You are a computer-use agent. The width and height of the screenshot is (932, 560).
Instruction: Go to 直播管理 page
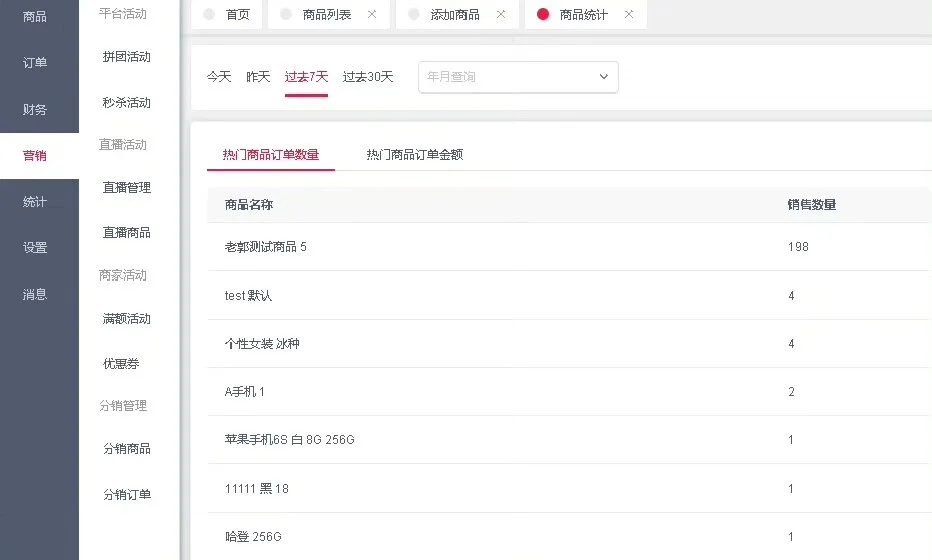(127, 188)
